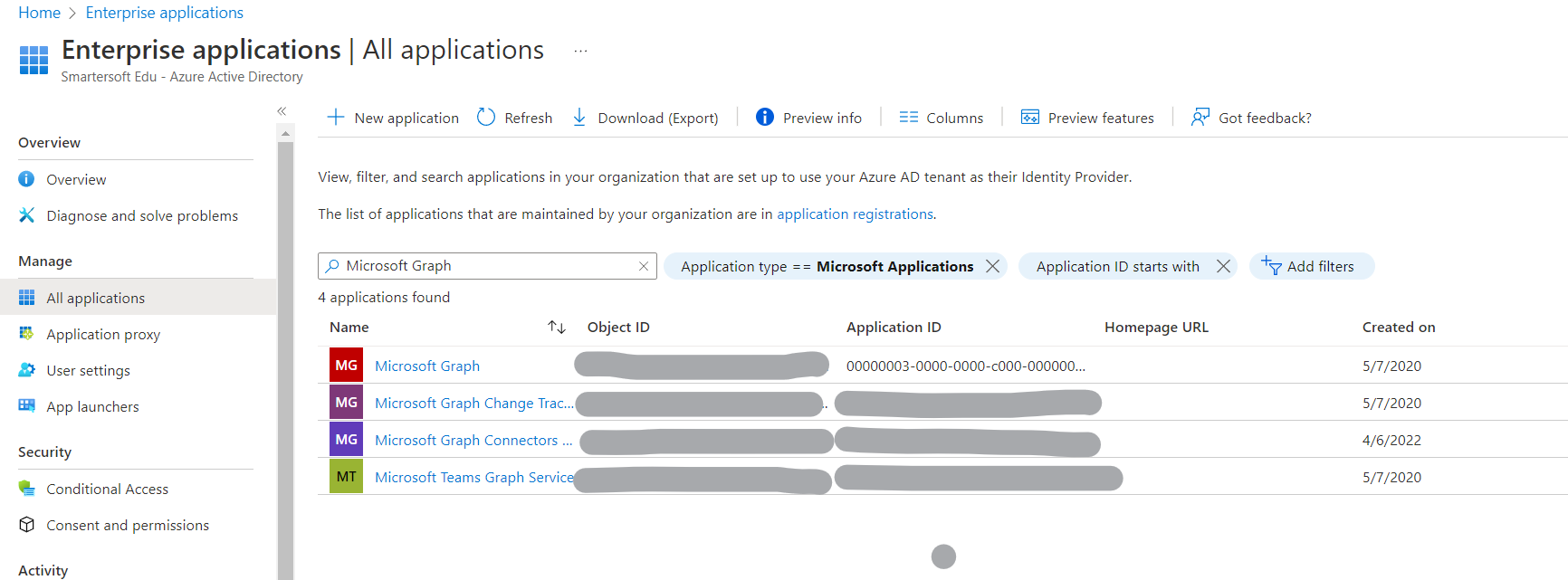Viewport: 1568px width, 580px height.
Task: Click the User settings gear icon
Action: click(27, 370)
